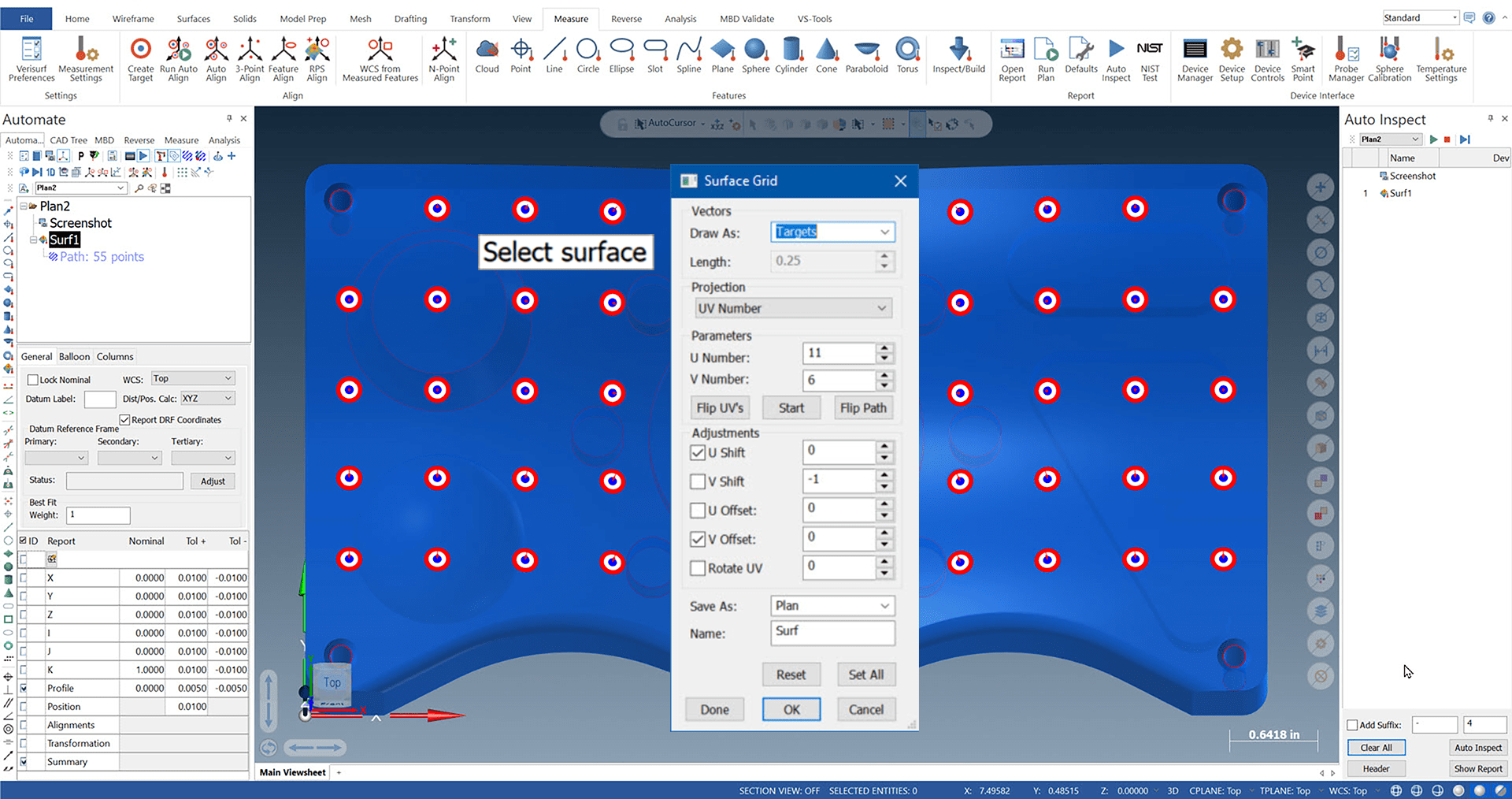Open Verisurf Preferences icon
The image size is (1512, 799).
(31, 59)
